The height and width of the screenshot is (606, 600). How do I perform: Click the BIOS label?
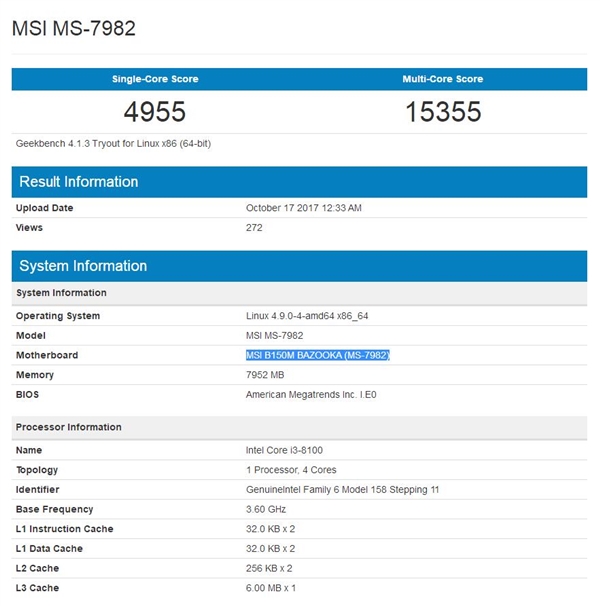27,395
